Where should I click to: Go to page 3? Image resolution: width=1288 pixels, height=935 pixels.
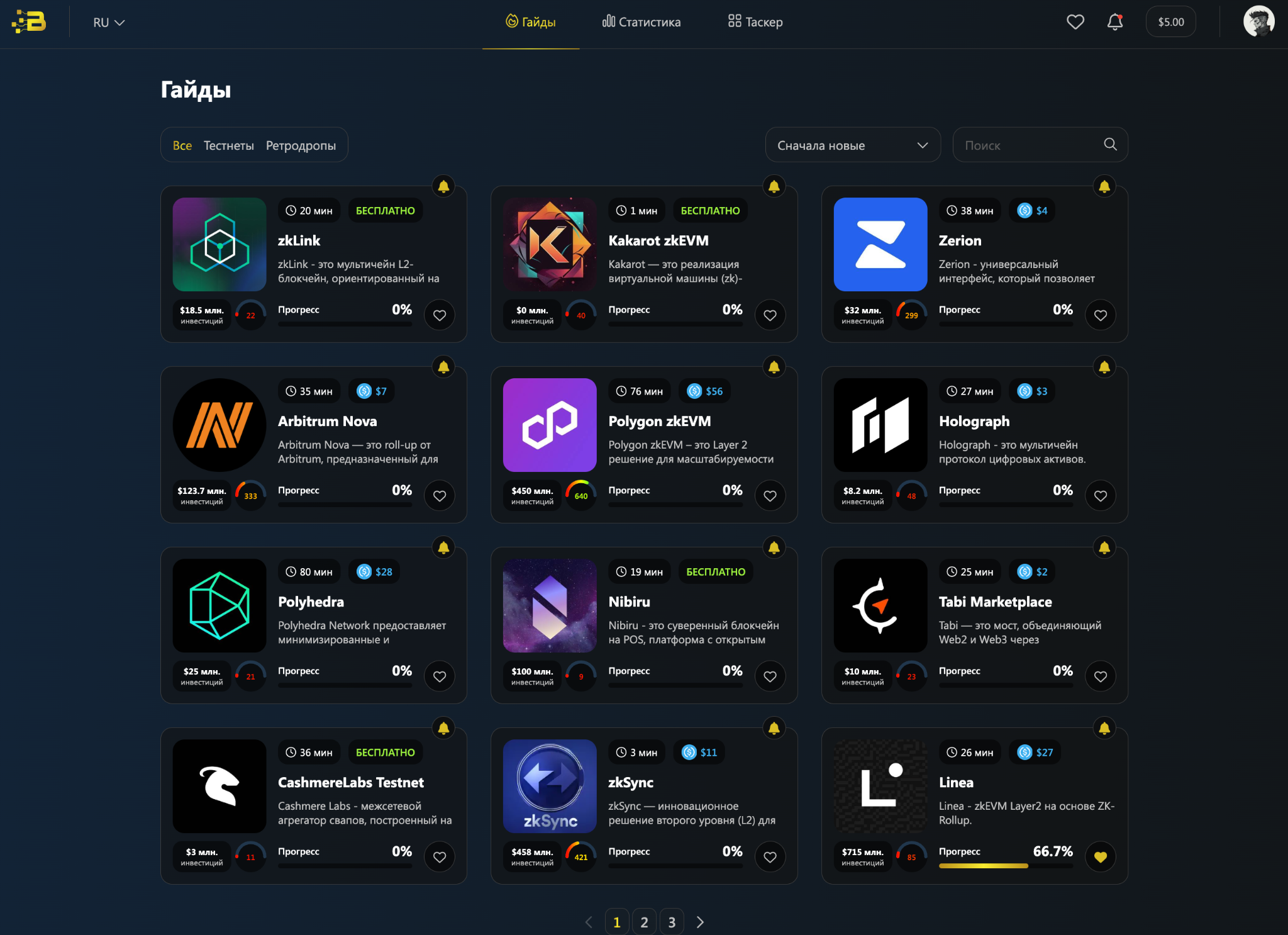(x=672, y=922)
